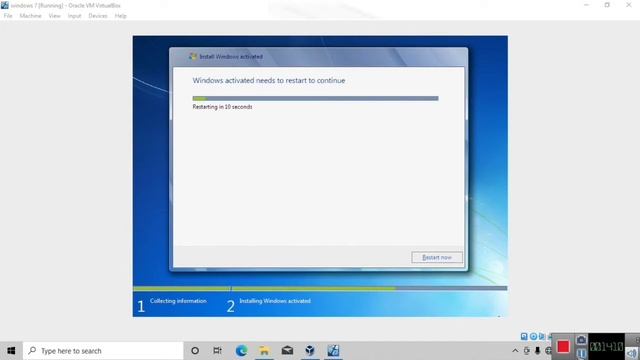640x360 pixels.
Task: Open Task View from the taskbar
Action: (218, 351)
